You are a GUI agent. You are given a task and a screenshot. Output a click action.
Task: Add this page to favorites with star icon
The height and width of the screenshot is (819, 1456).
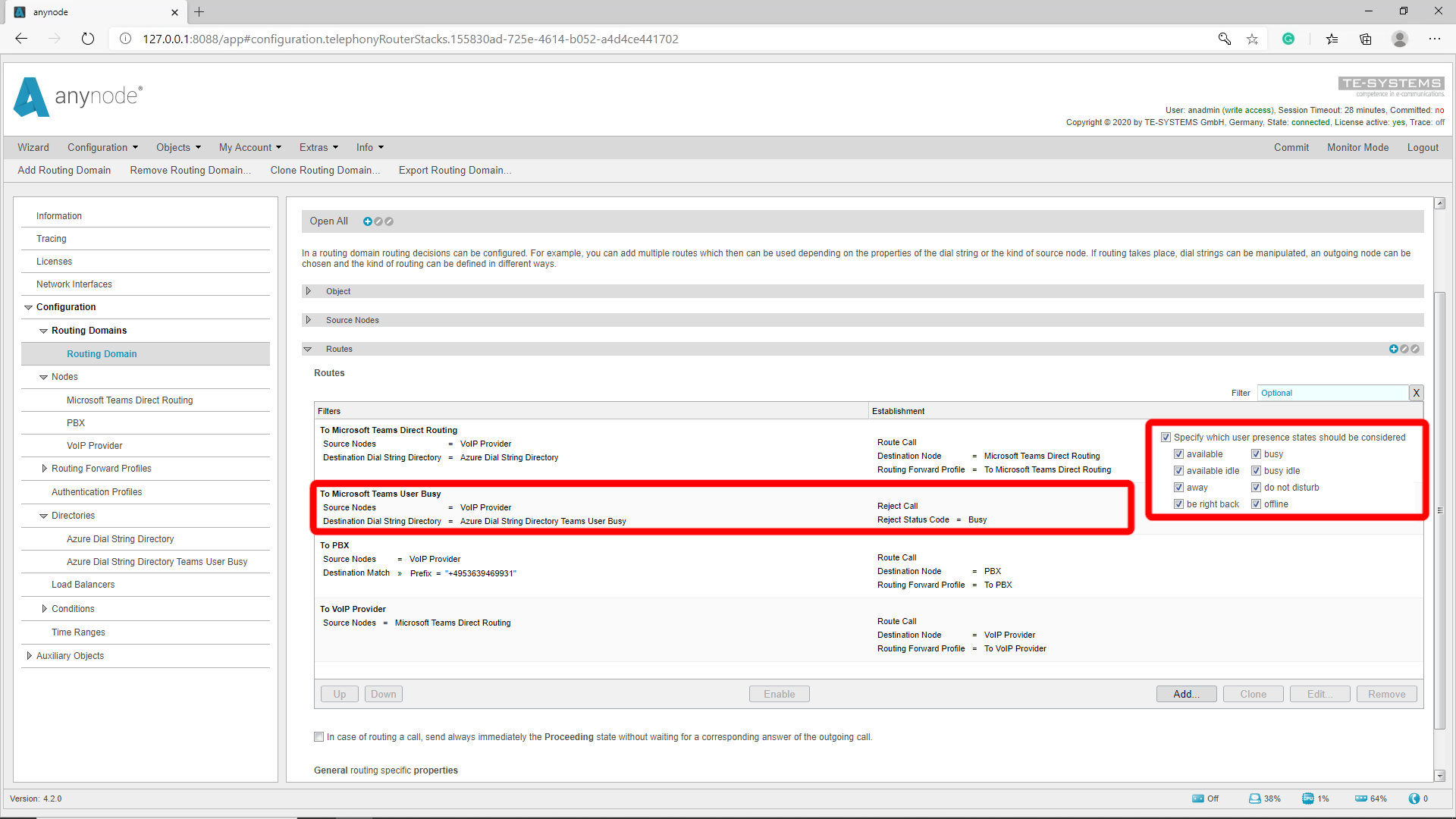(x=1252, y=39)
